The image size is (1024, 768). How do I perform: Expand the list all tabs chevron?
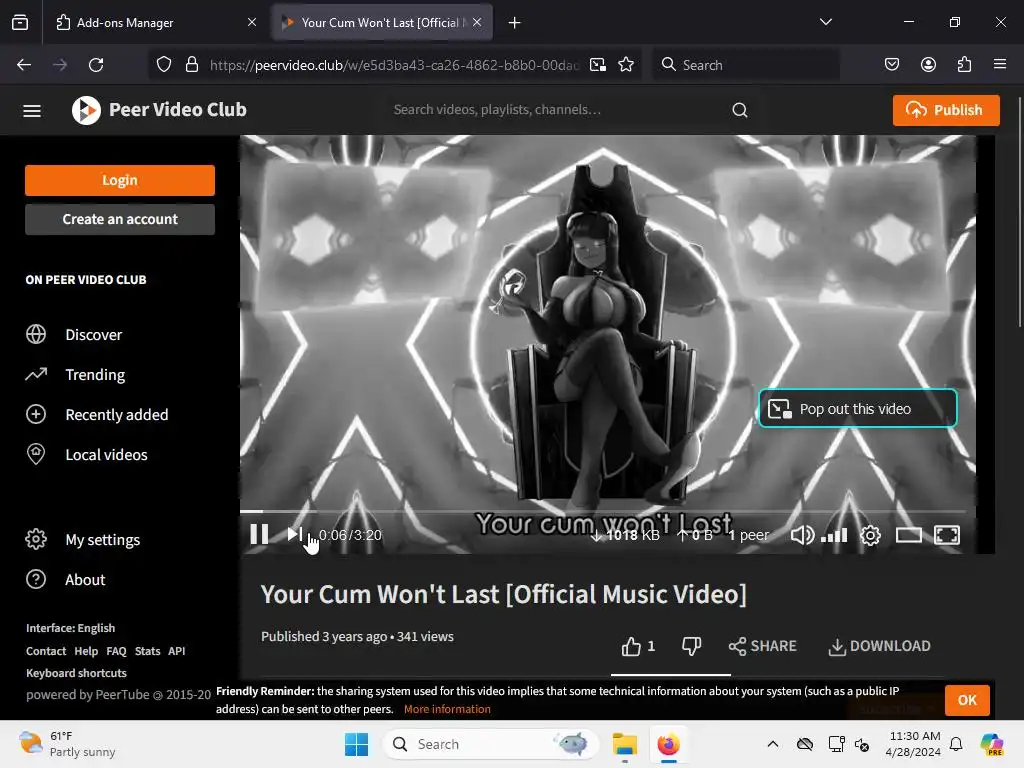click(825, 22)
